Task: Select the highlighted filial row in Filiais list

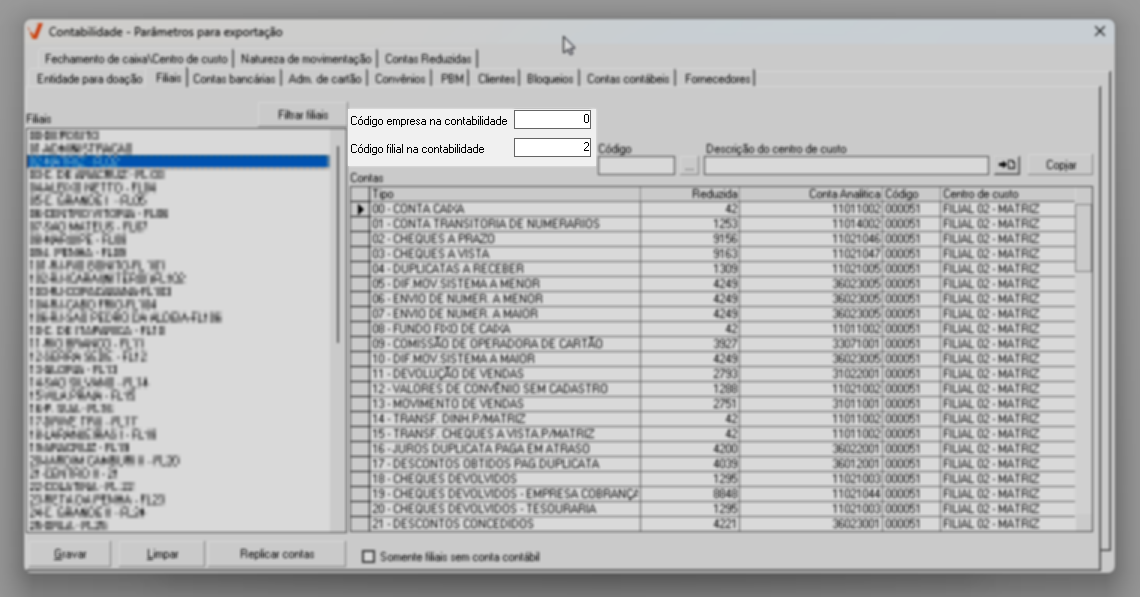Action: click(x=178, y=161)
